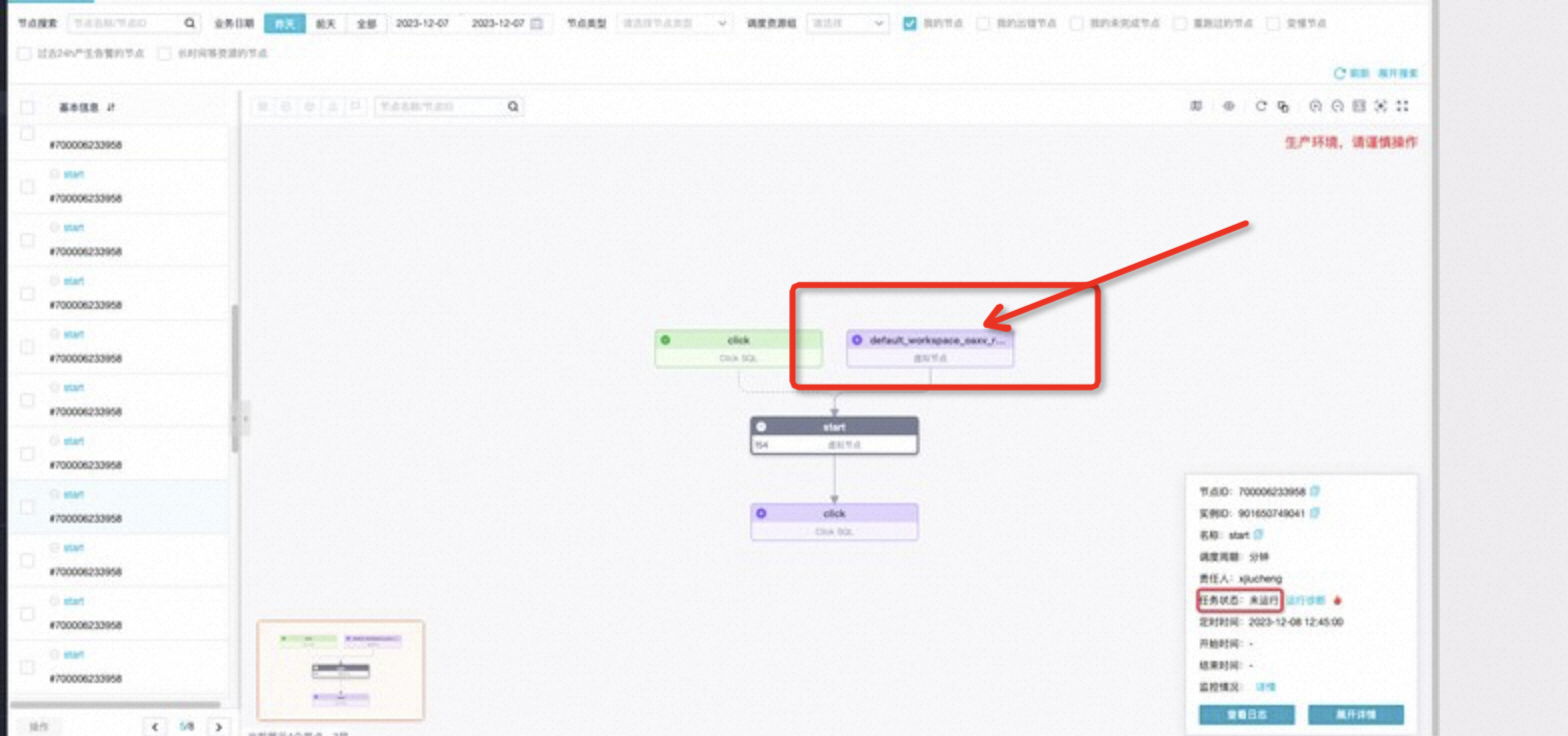Click the locate-center icon in canvas toolbar
1568x736 pixels.
click(x=1381, y=106)
